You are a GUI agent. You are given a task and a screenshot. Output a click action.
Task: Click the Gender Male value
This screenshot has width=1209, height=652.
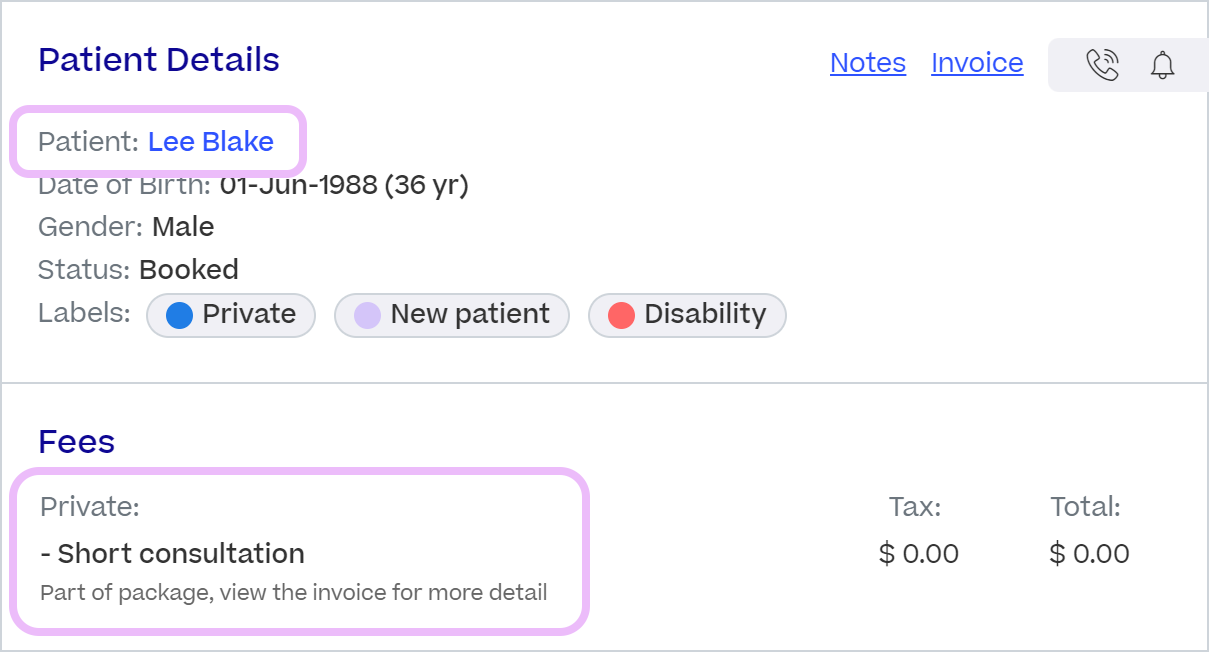pyautogui.click(x=183, y=227)
